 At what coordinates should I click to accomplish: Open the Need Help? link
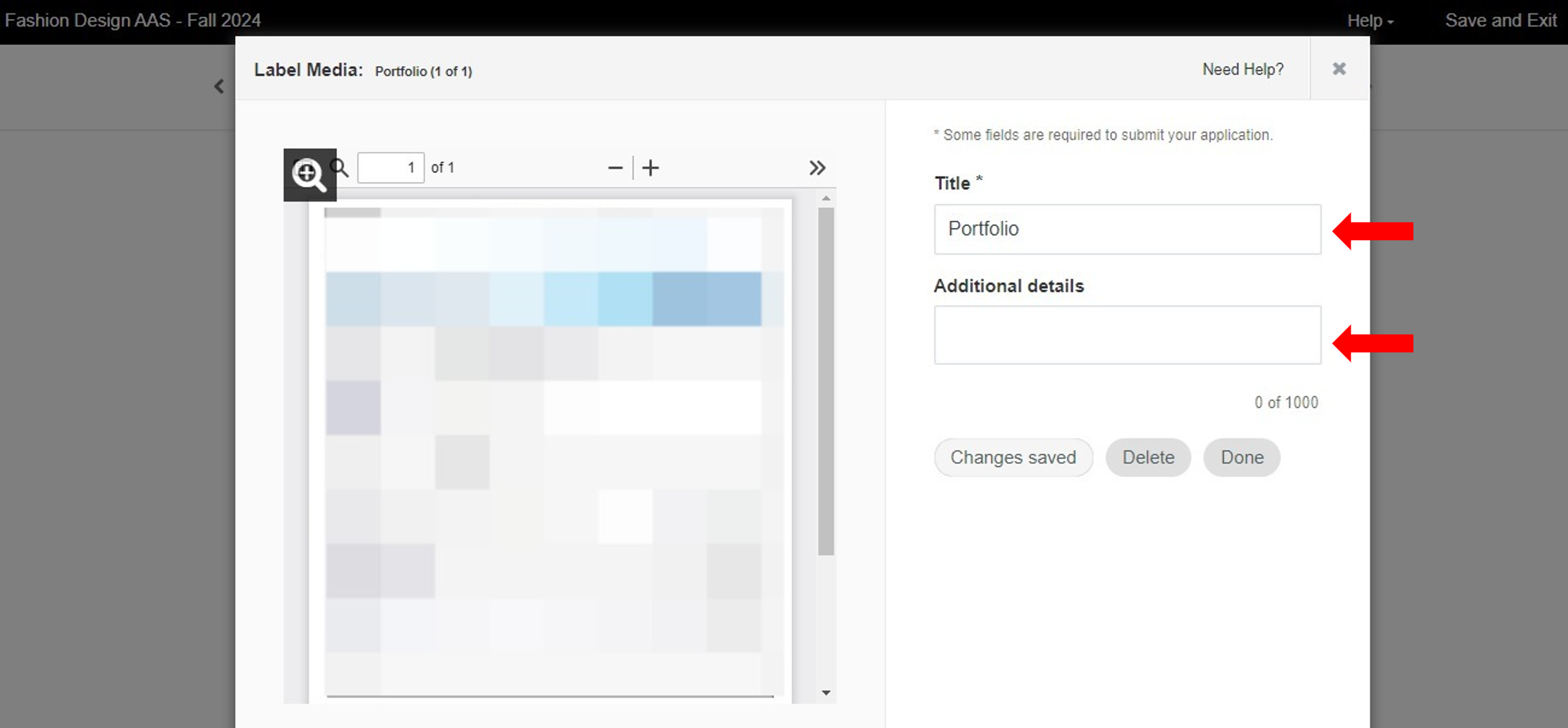click(x=1242, y=69)
